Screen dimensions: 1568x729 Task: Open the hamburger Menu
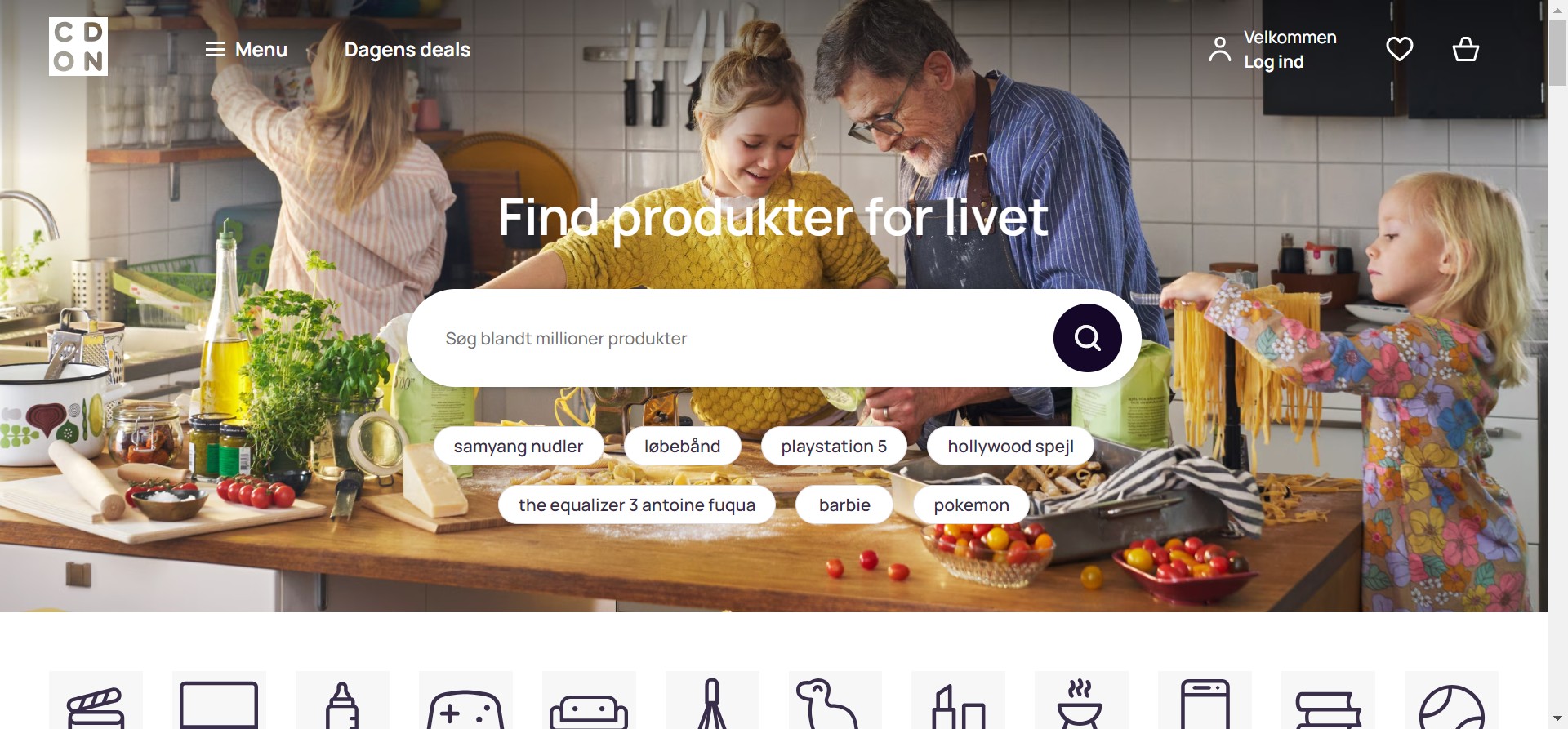tap(246, 50)
